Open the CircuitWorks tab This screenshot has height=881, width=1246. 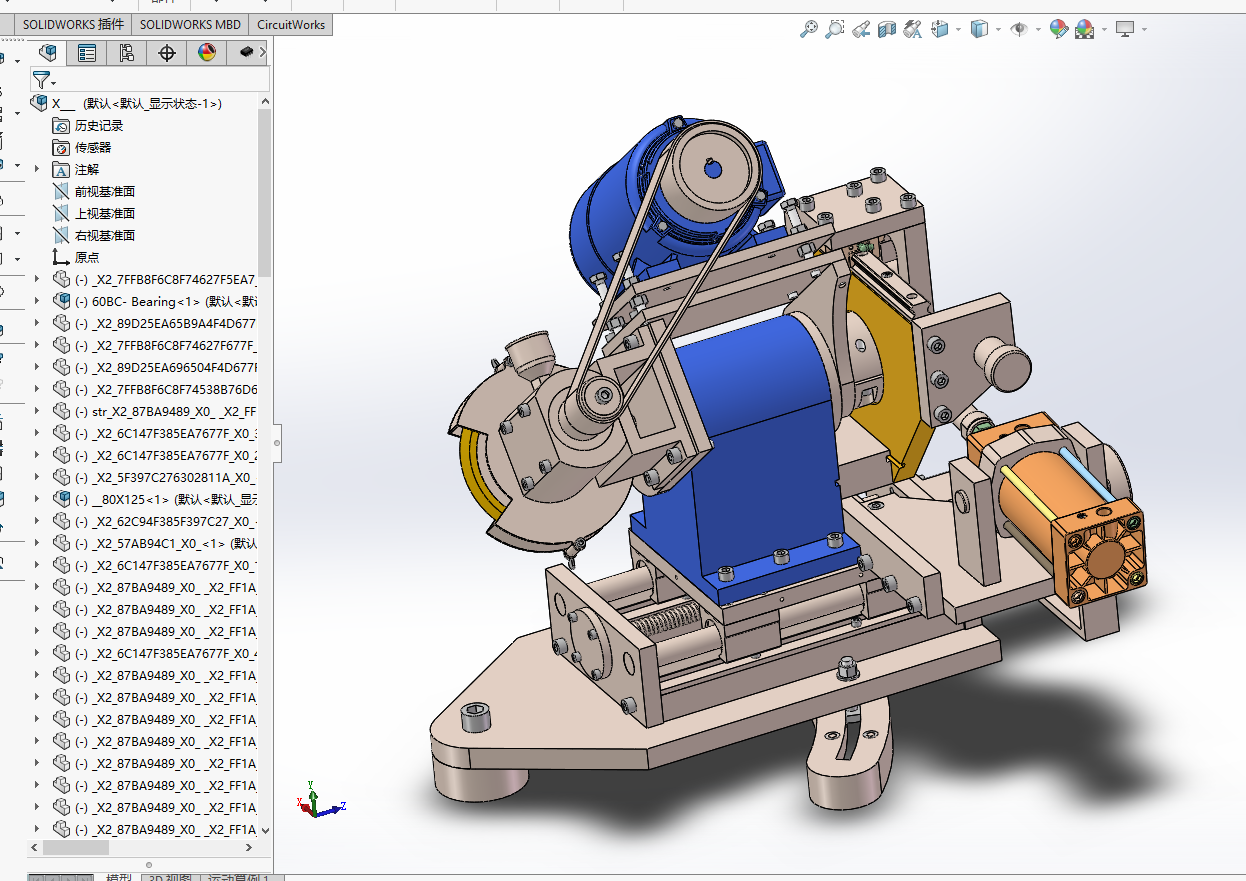click(291, 25)
